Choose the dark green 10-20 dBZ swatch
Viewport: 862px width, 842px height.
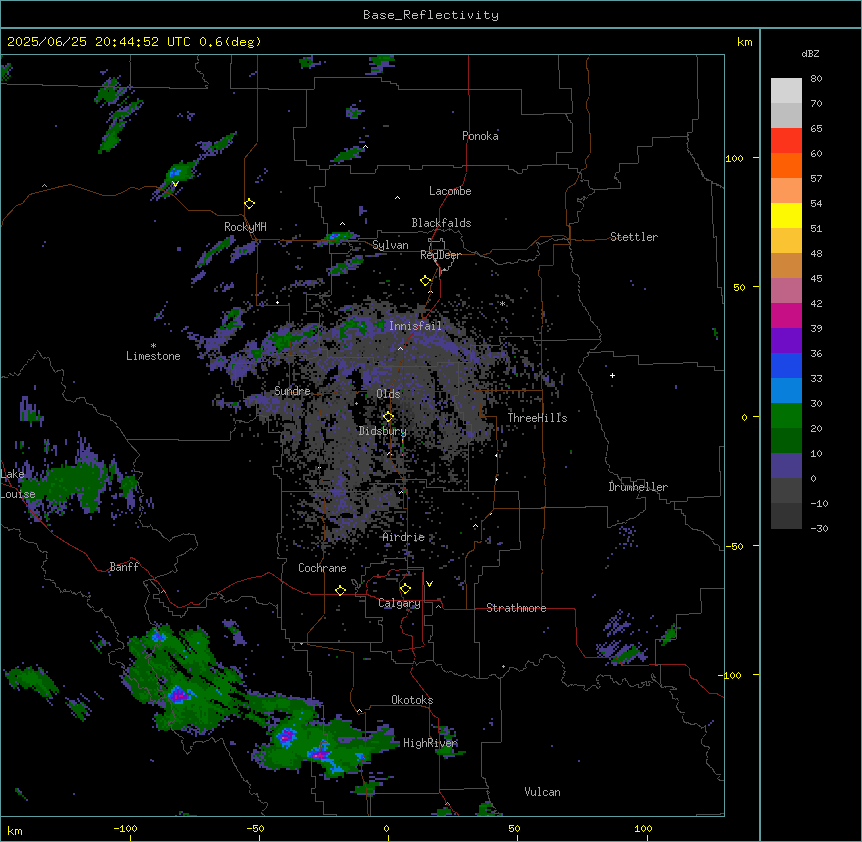(786, 441)
